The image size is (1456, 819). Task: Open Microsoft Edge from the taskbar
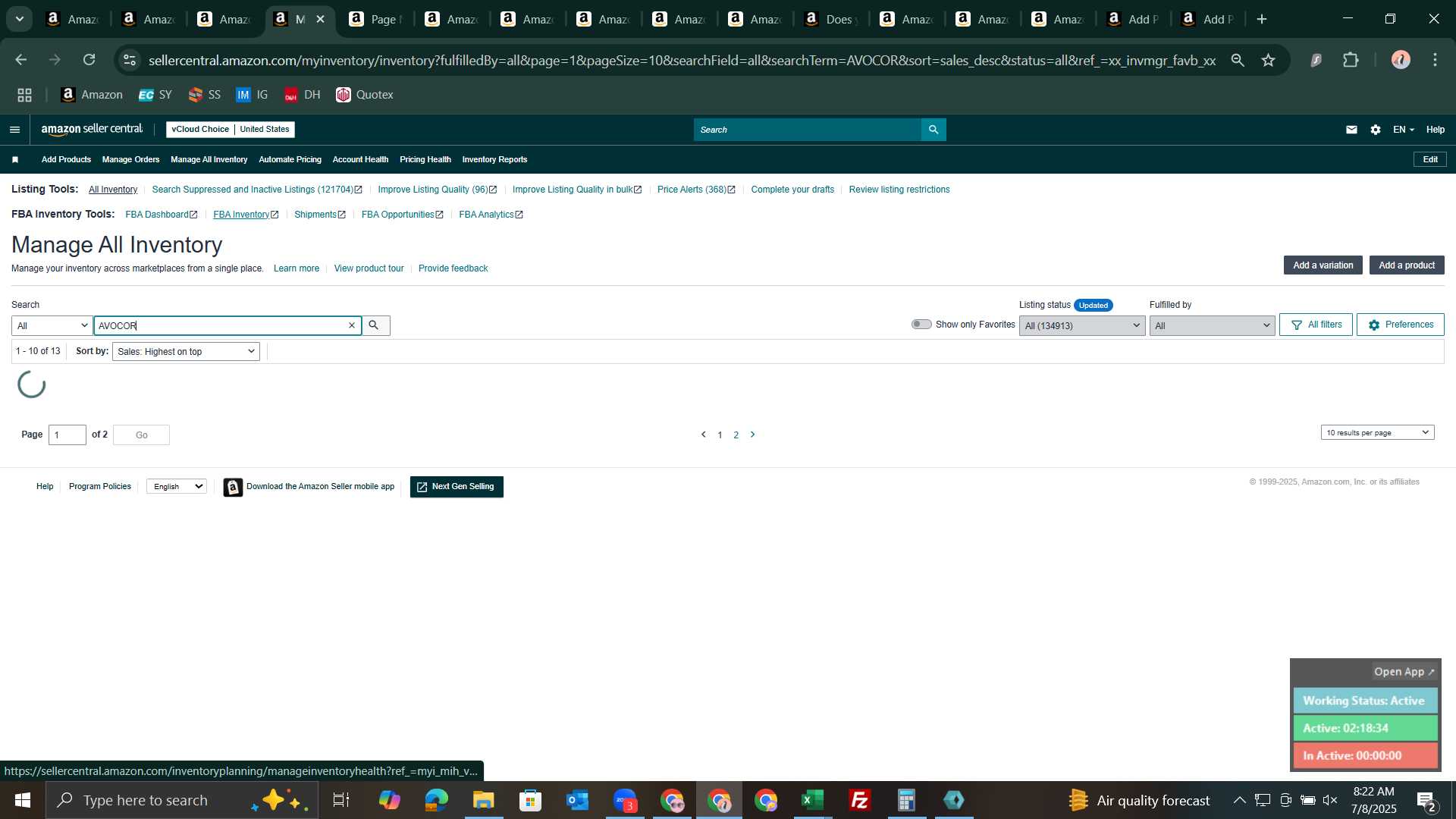pos(436,800)
